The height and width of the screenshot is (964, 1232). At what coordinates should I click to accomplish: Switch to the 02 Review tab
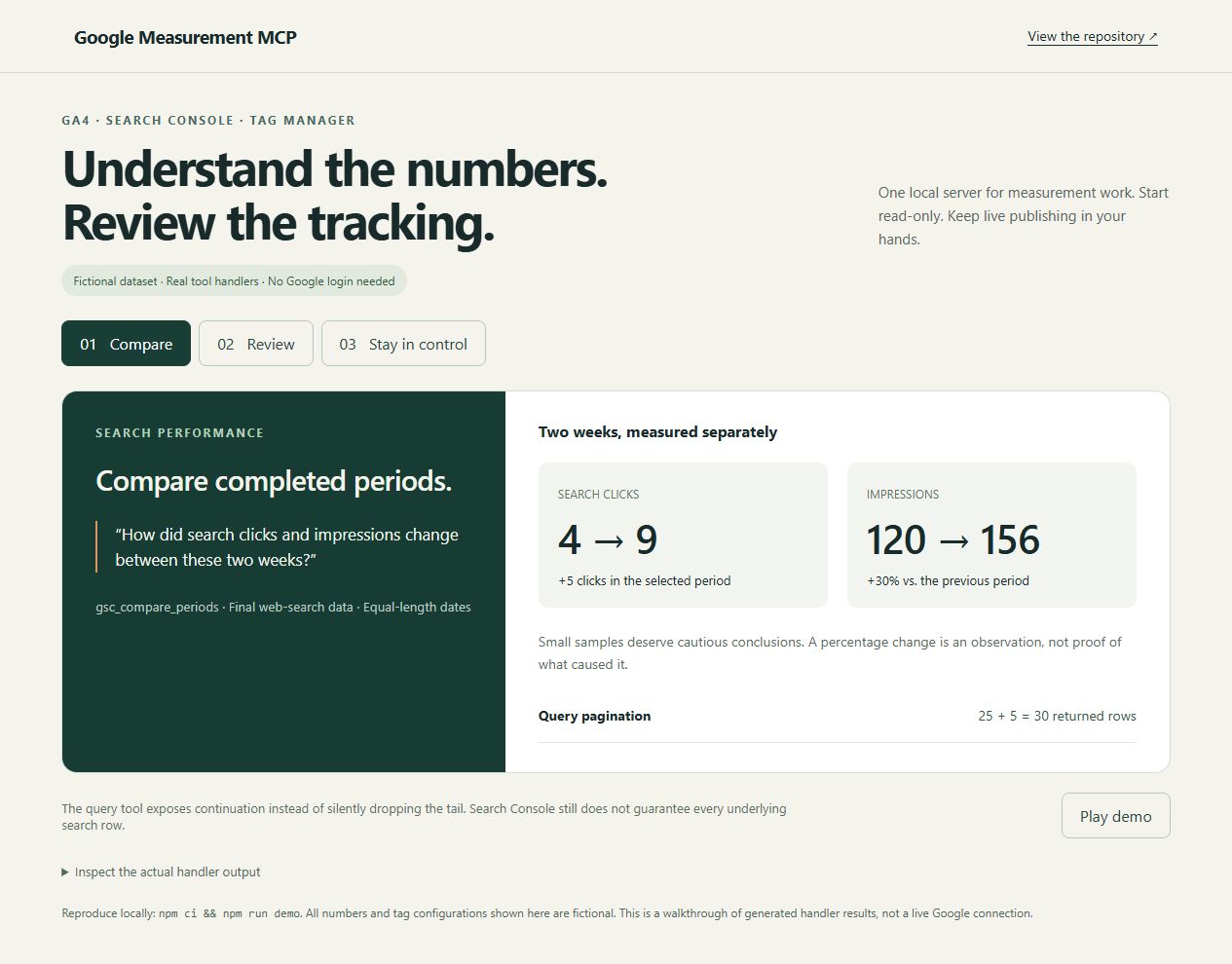click(256, 344)
